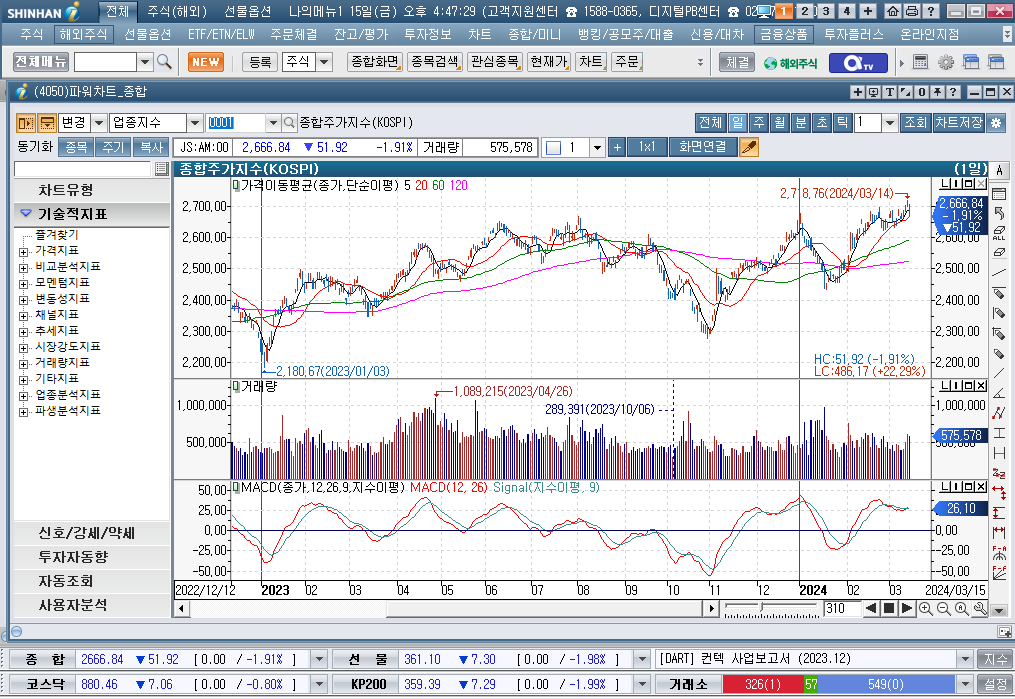The width and height of the screenshot is (1015, 699).
Task: Click the A text tool in right toolbar
Action: point(999,170)
